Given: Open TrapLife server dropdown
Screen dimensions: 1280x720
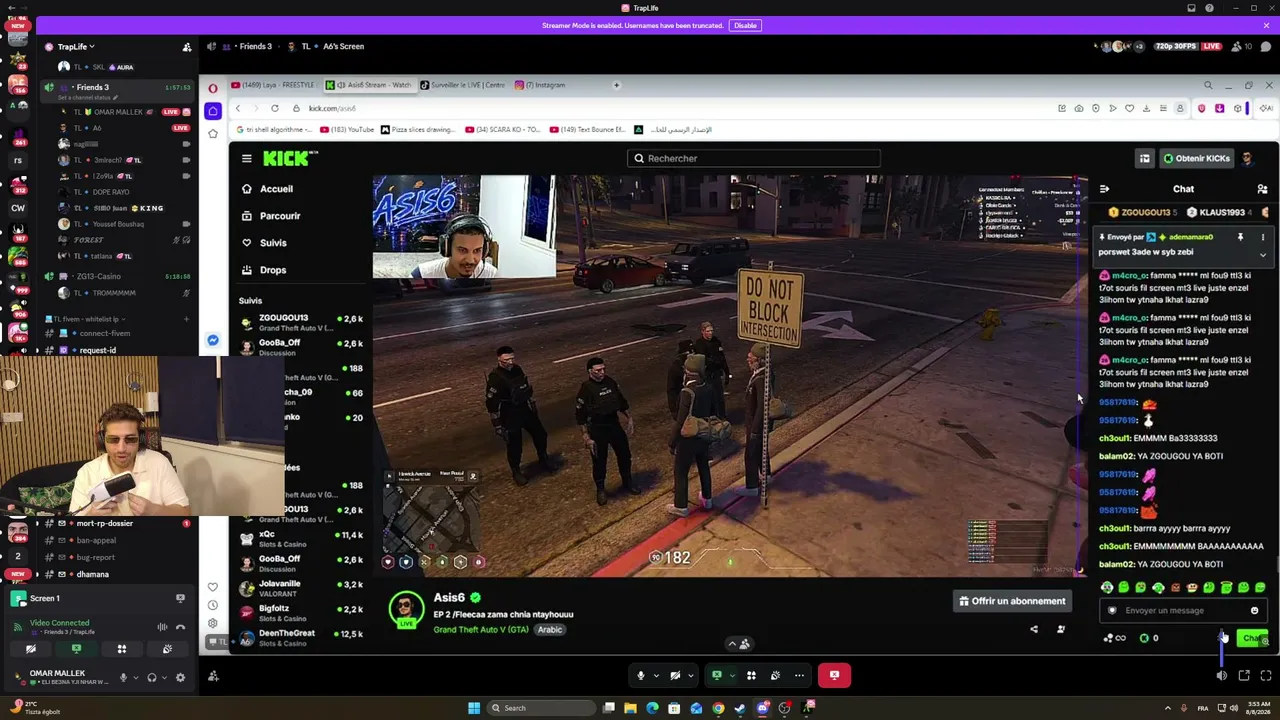Looking at the screenshot, I should pos(76,47).
